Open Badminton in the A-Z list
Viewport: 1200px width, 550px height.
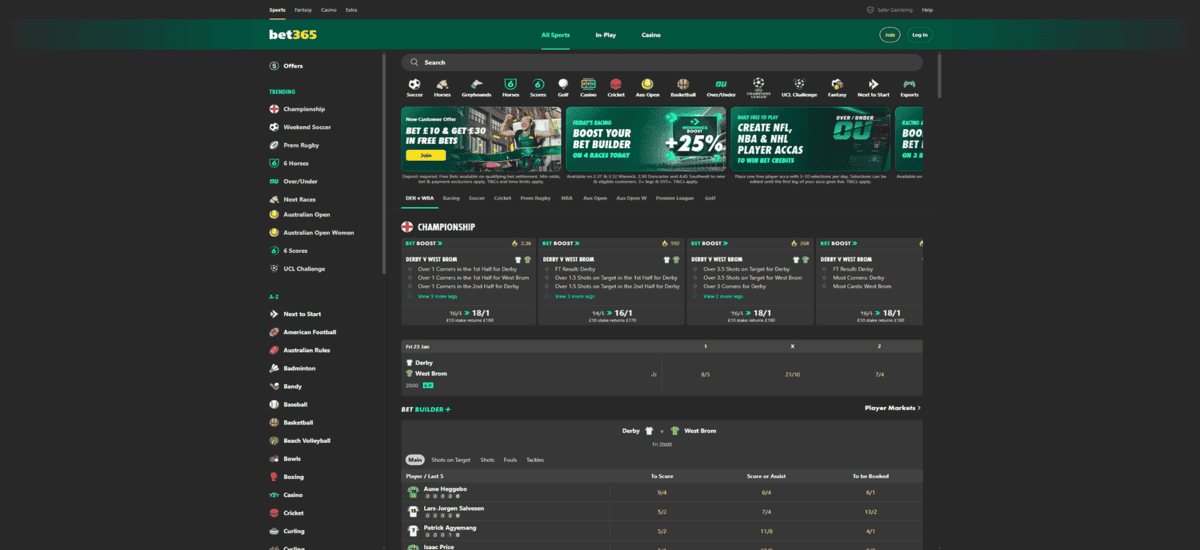292,368
